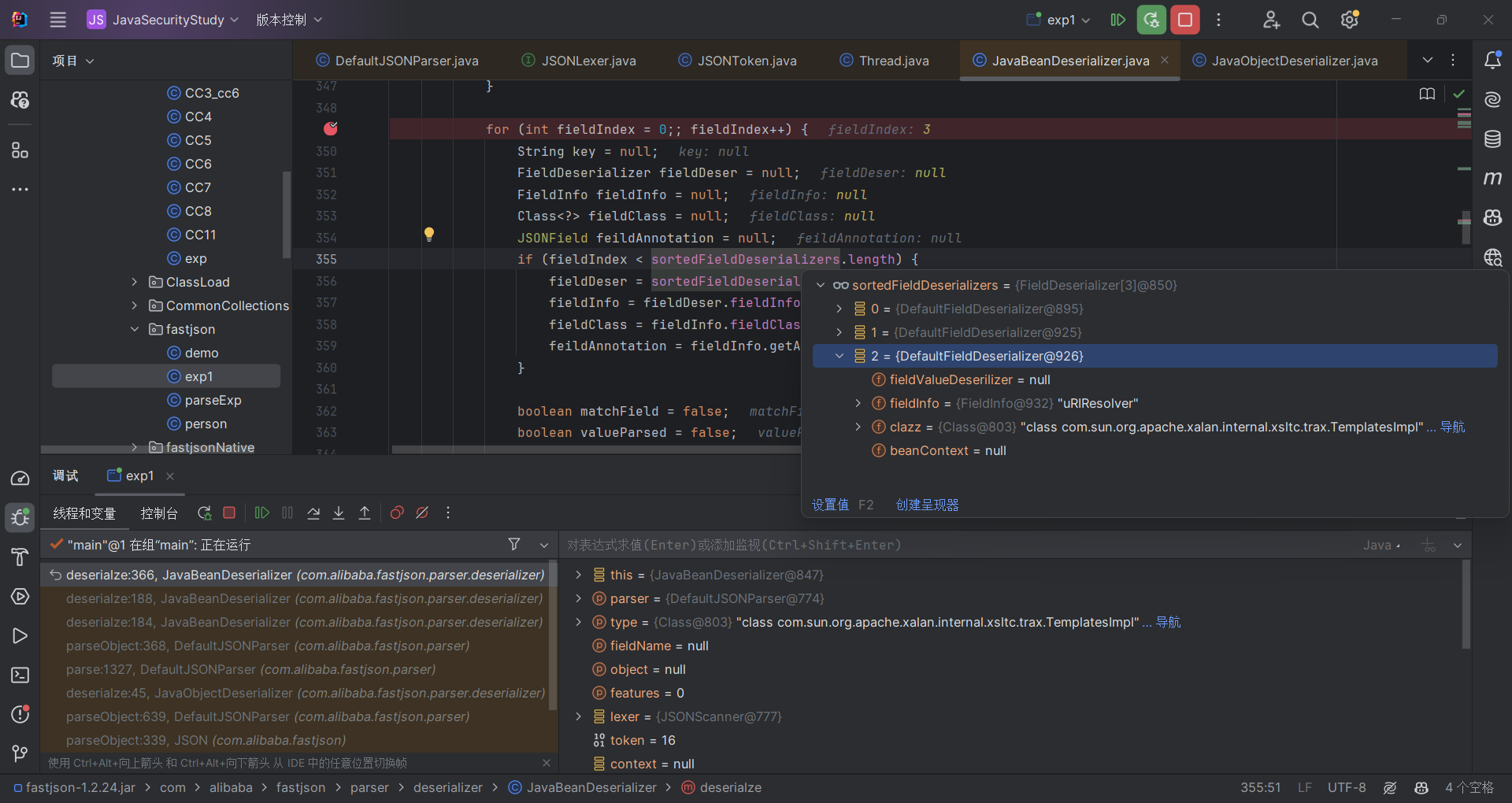Close the exp1 debug session tab

[170, 476]
